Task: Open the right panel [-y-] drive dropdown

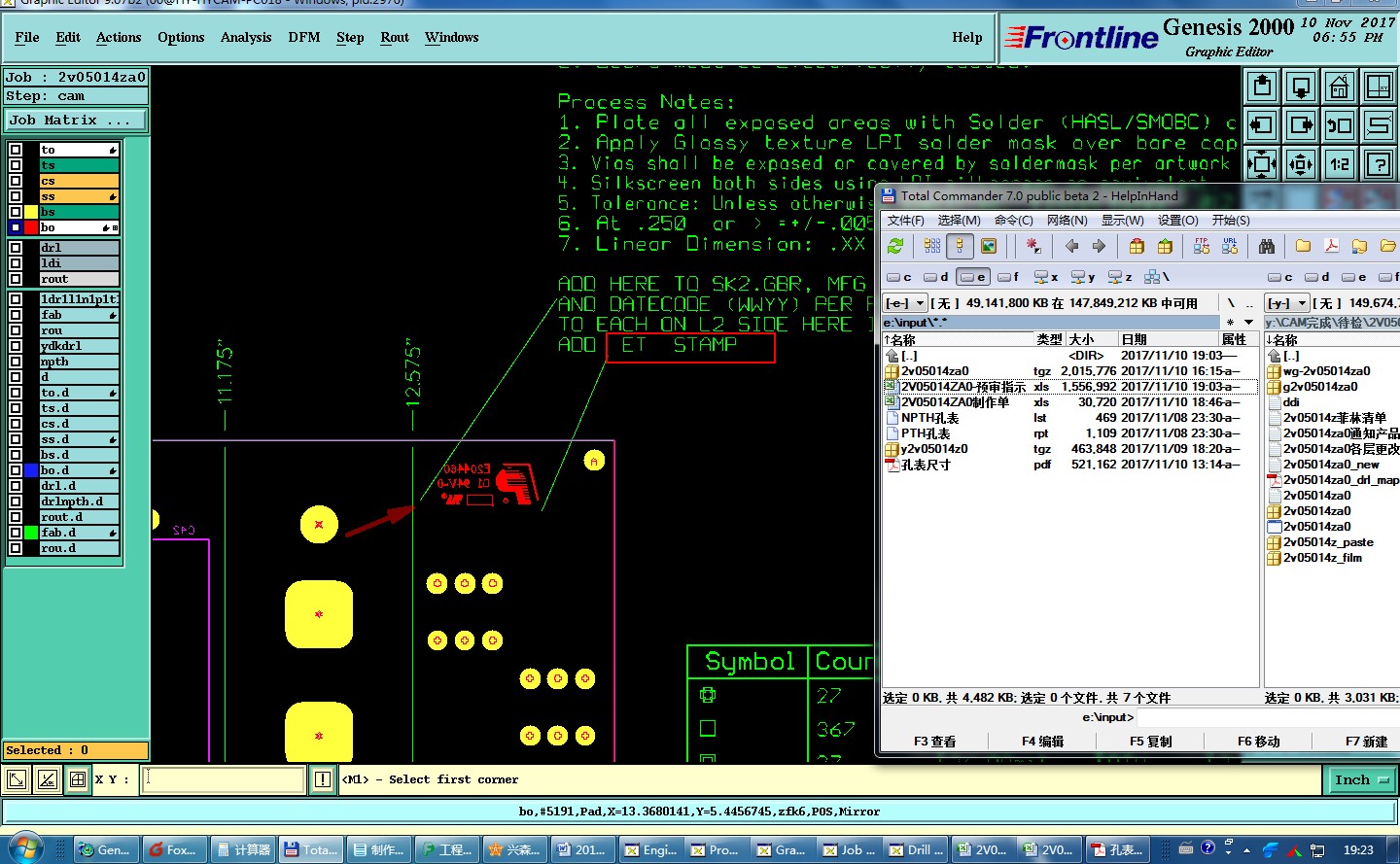Action: click(1287, 303)
